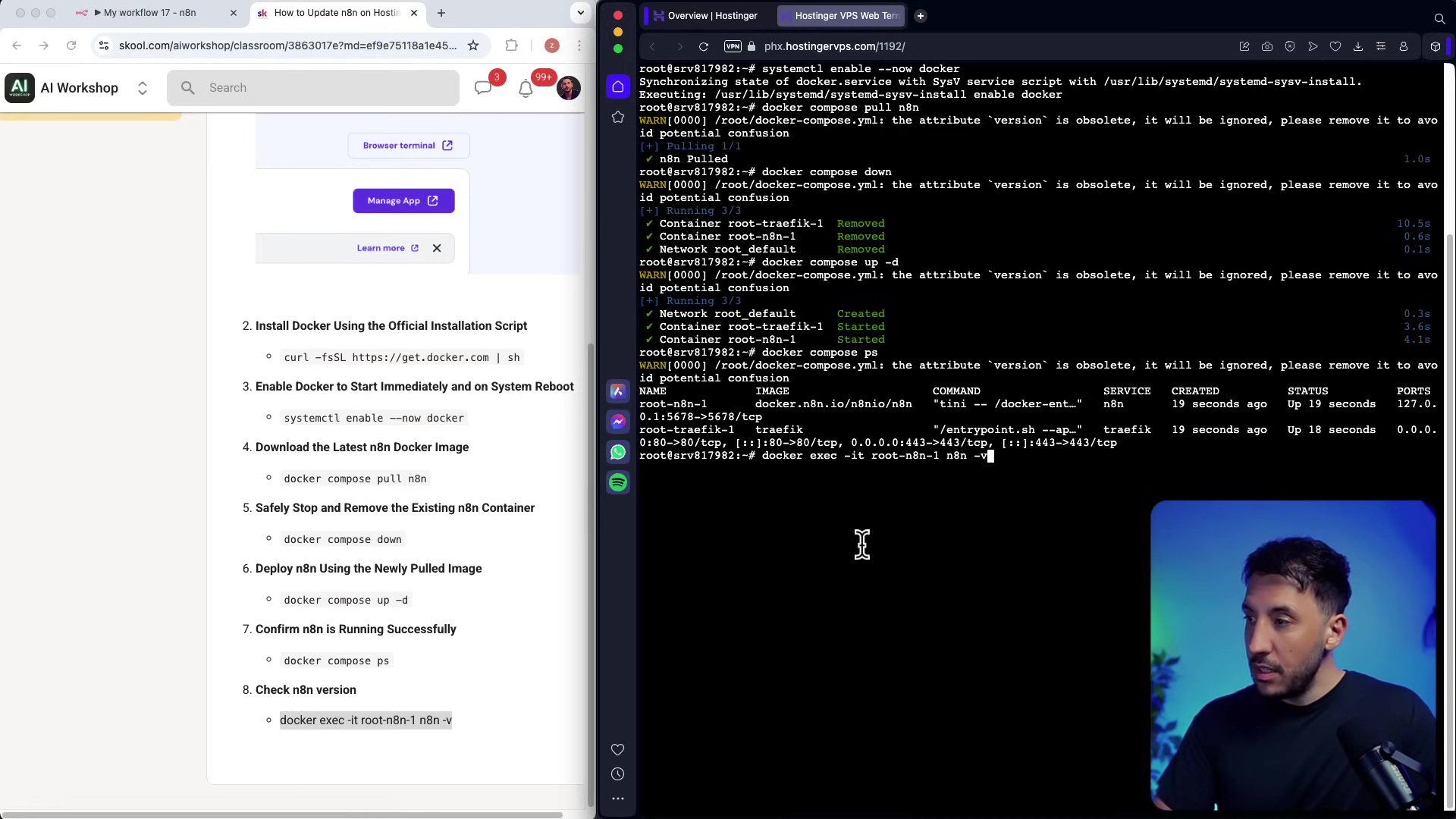This screenshot has height=819, width=1456.
Task: Open Skool chat messages icon
Action: point(483,88)
